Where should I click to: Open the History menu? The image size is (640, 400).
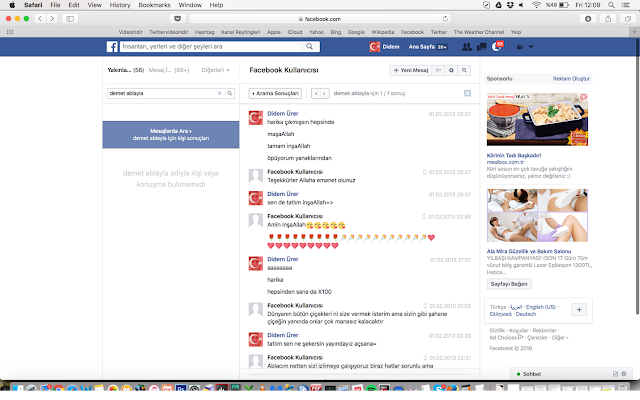click(x=120, y=5)
